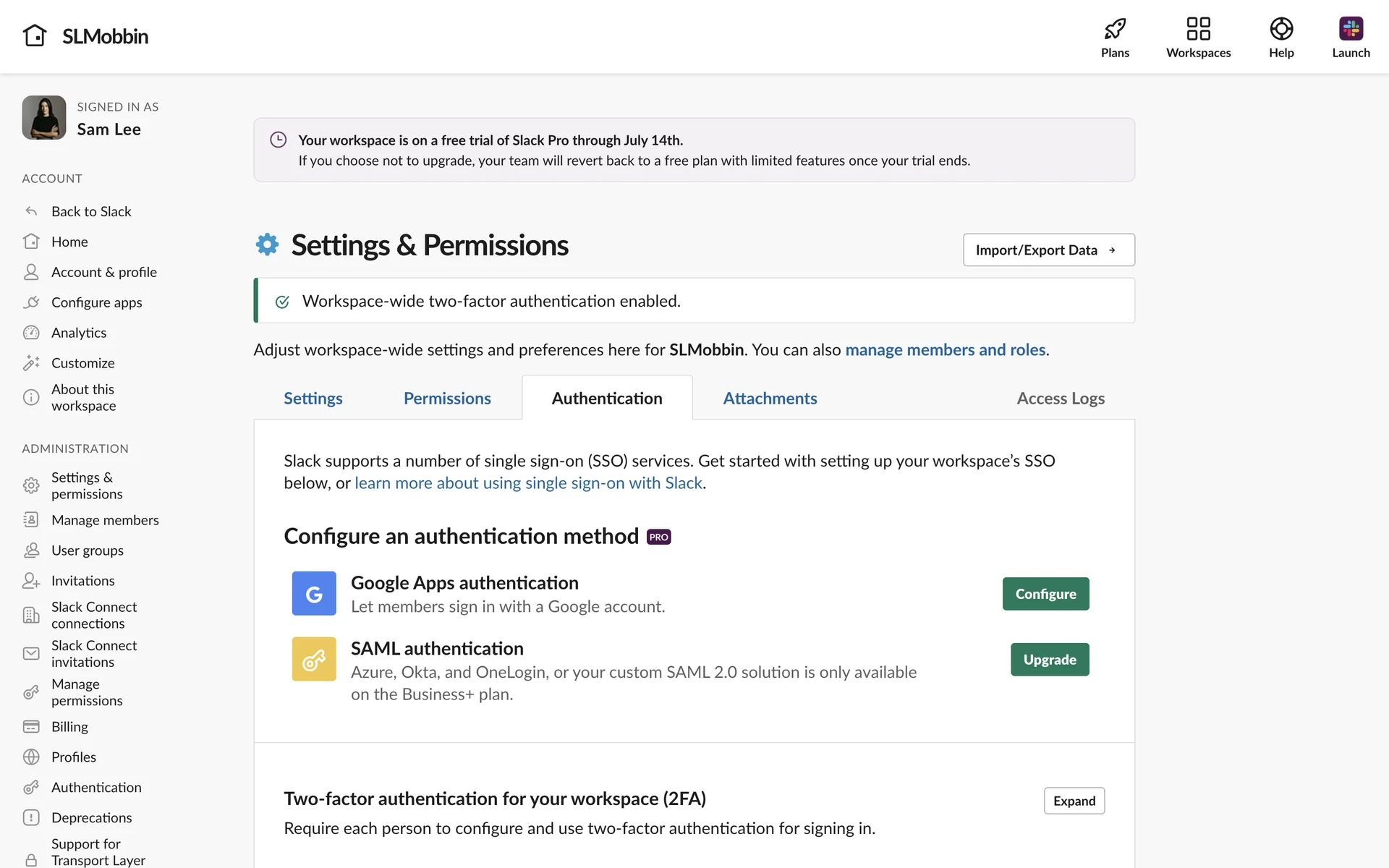Click the Help lifebuoy icon
Image resolution: width=1389 pixels, height=868 pixels.
1280,29
